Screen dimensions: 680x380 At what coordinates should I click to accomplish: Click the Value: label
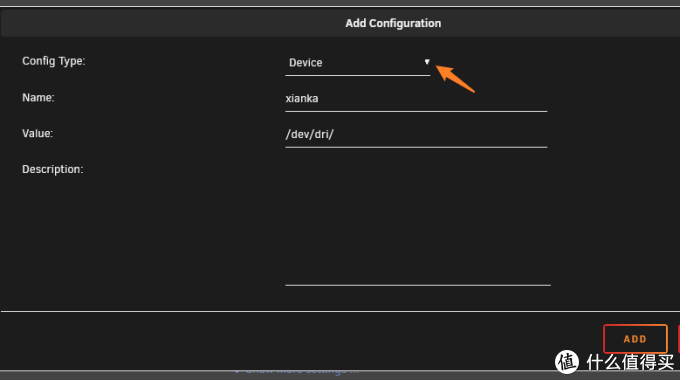(37, 134)
